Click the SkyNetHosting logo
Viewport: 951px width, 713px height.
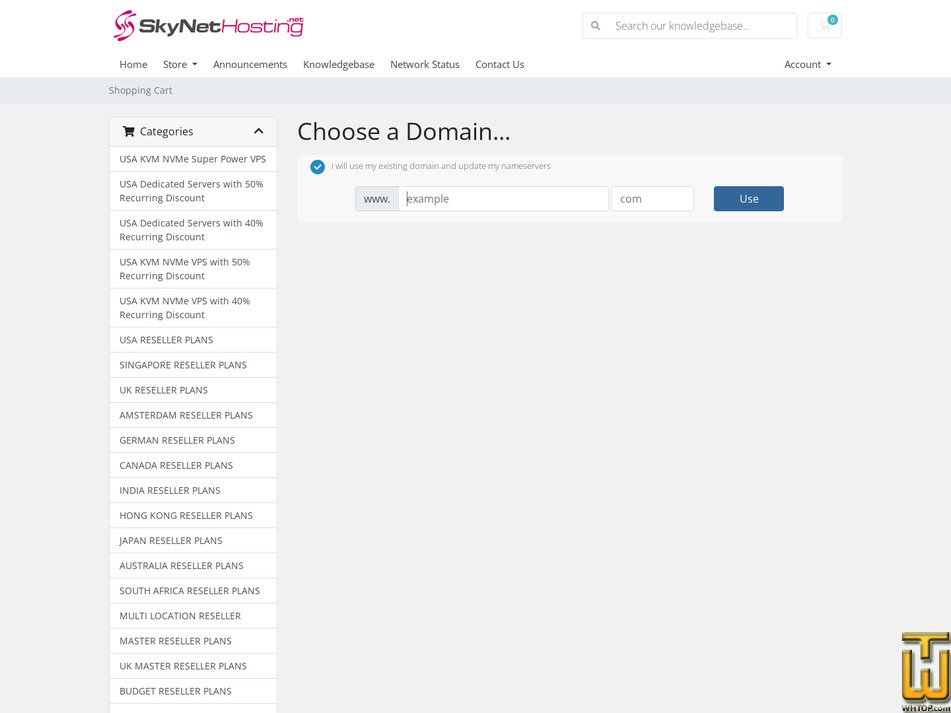pos(208,26)
